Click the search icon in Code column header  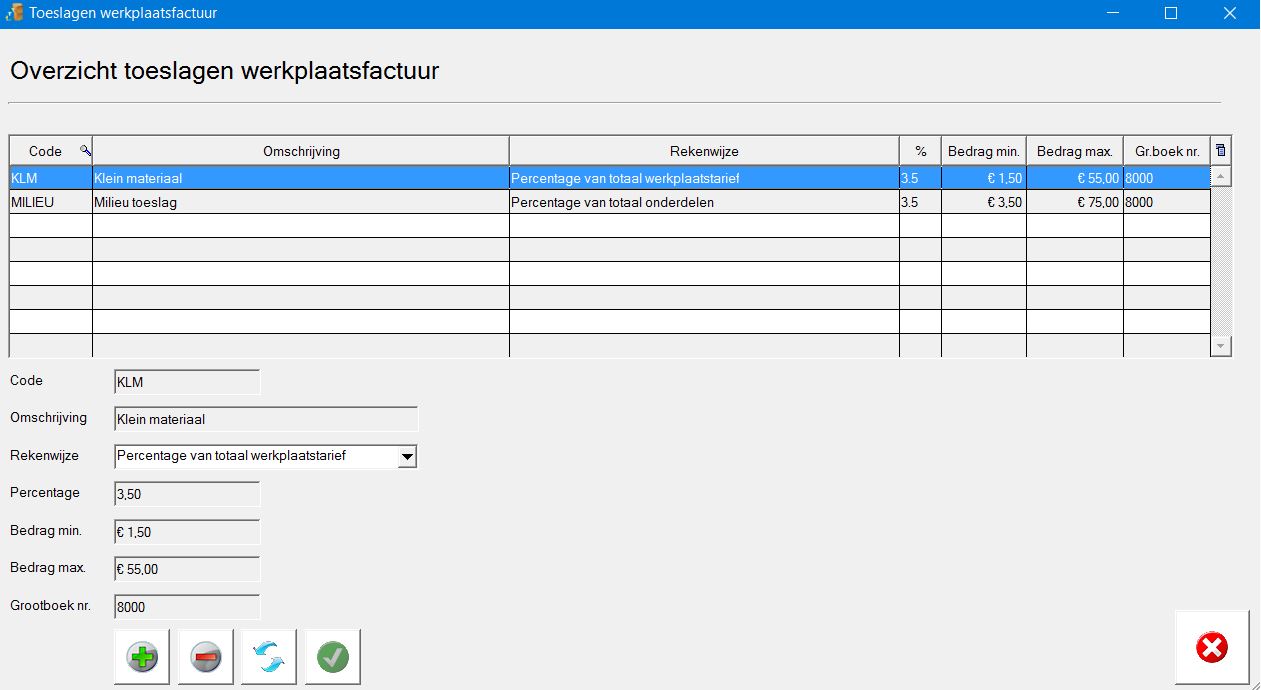(85, 151)
